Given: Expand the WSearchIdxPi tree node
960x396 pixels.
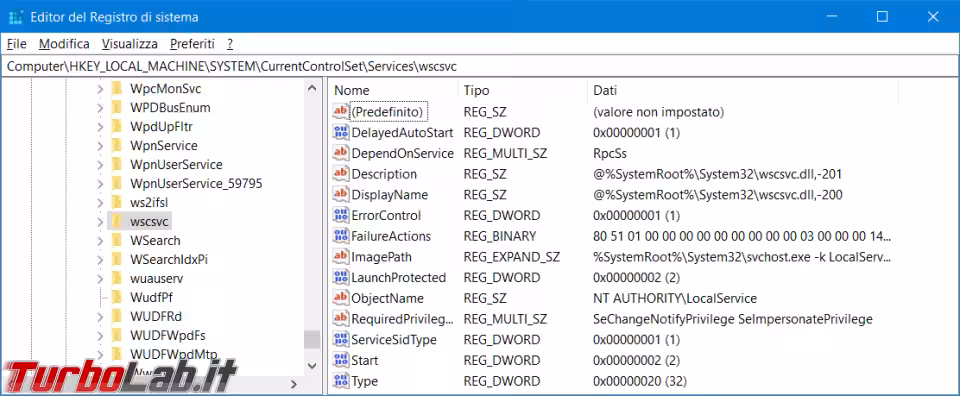Looking at the screenshot, I should click(x=100, y=260).
